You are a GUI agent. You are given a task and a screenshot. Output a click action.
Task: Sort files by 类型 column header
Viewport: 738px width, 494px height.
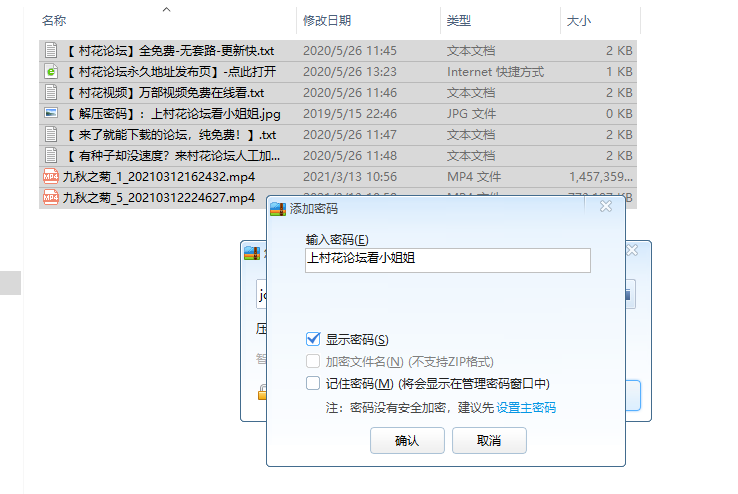tap(459, 21)
